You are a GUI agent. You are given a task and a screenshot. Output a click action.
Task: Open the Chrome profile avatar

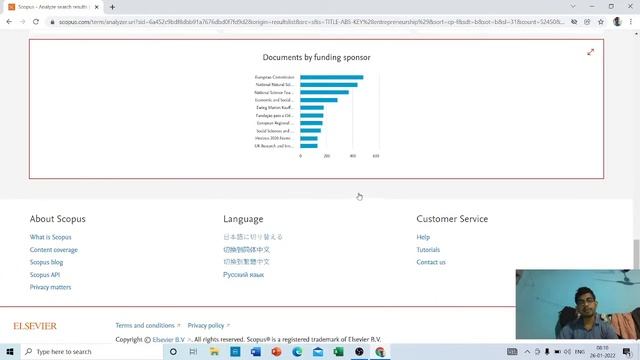click(617, 22)
